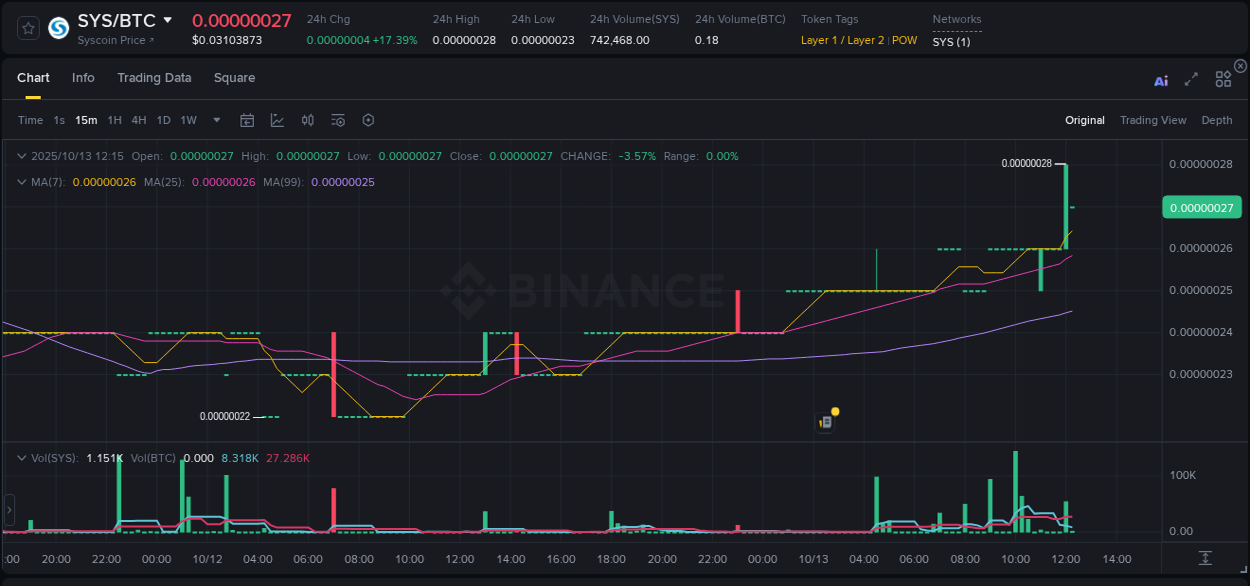The width and height of the screenshot is (1250, 586).
Task: Open the Square tab
Action: click(x=234, y=78)
